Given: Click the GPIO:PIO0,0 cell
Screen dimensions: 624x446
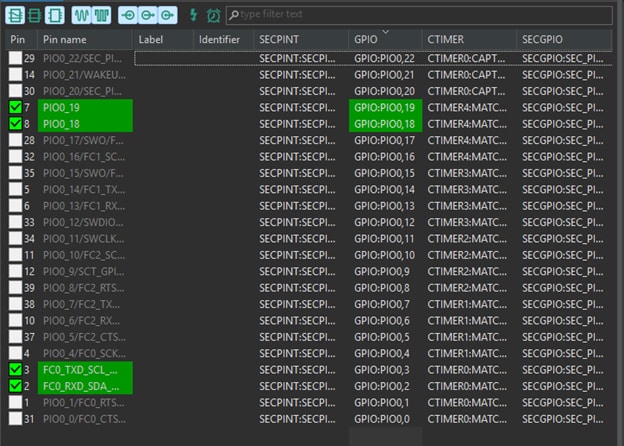Looking at the screenshot, I should (x=385, y=419).
